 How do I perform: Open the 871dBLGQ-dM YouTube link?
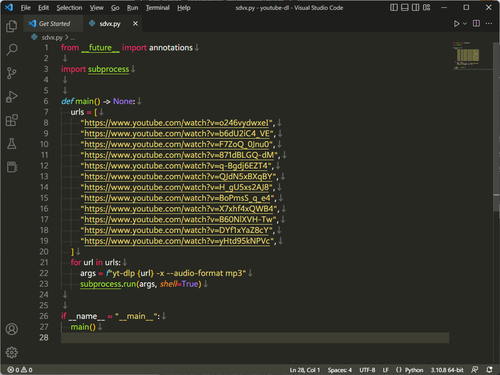click(179, 155)
